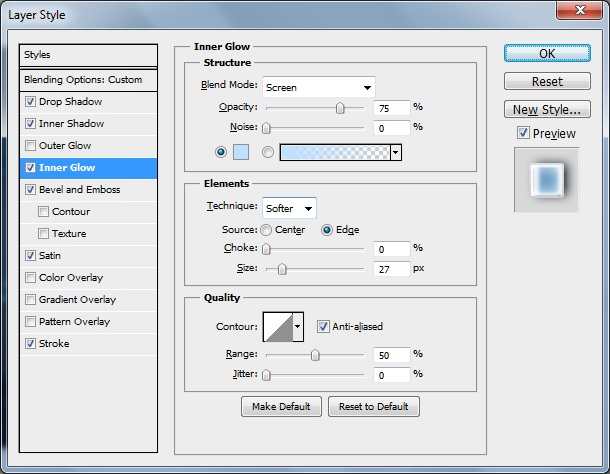The width and height of the screenshot is (610, 474).
Task: Click the Contour curve thumbnail
Action: coord(278,327)
